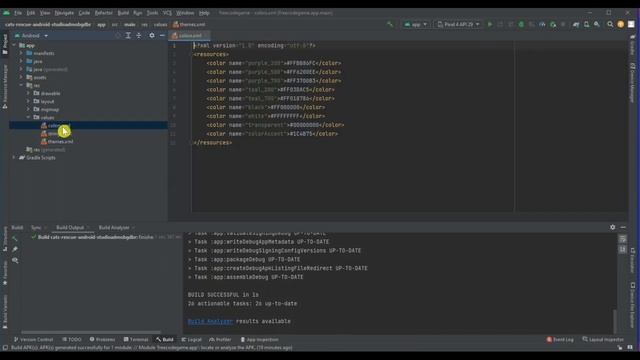Click the Build panel green hammer rebuild icon

point(15,238)
